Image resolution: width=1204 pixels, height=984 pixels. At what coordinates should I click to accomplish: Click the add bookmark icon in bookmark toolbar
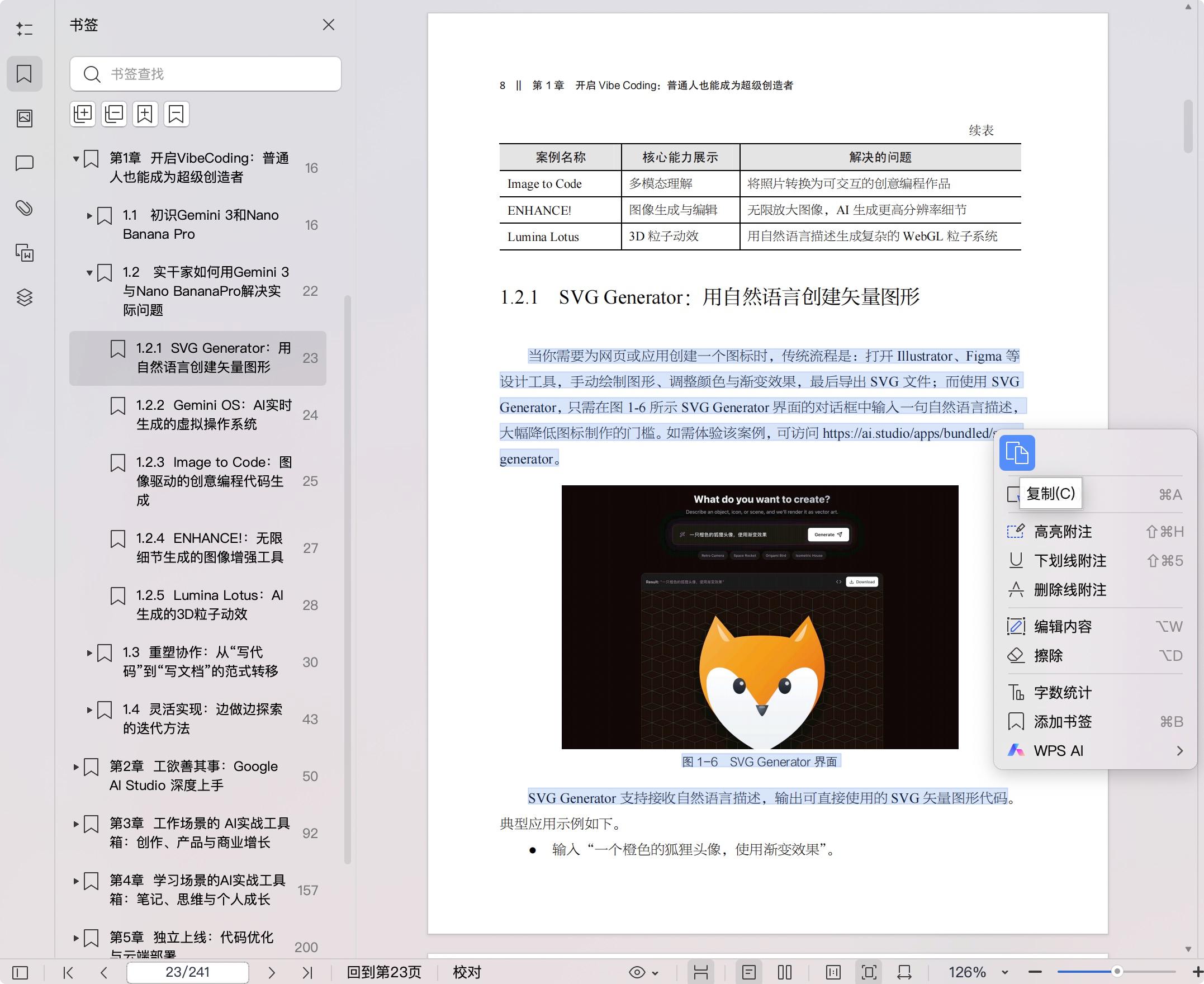[145, 114]
